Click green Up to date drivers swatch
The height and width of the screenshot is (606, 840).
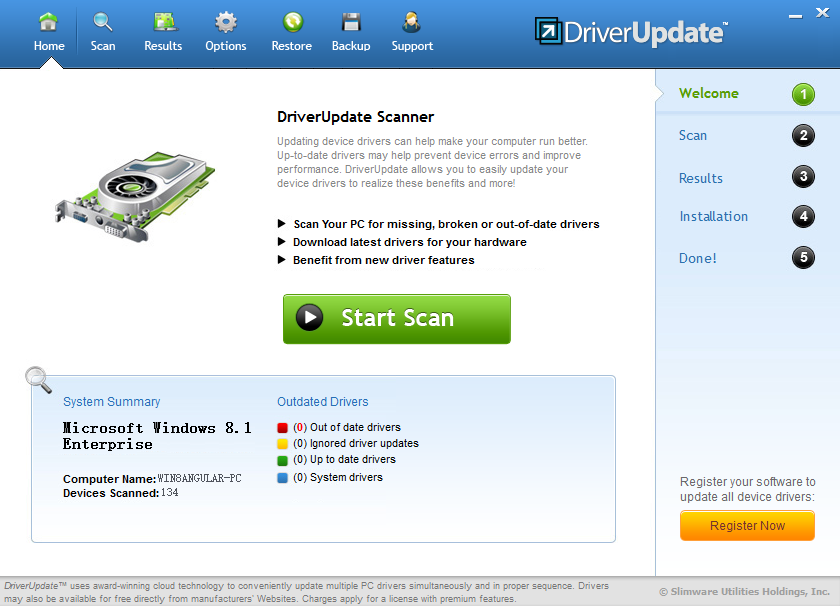tap(282, 460)
